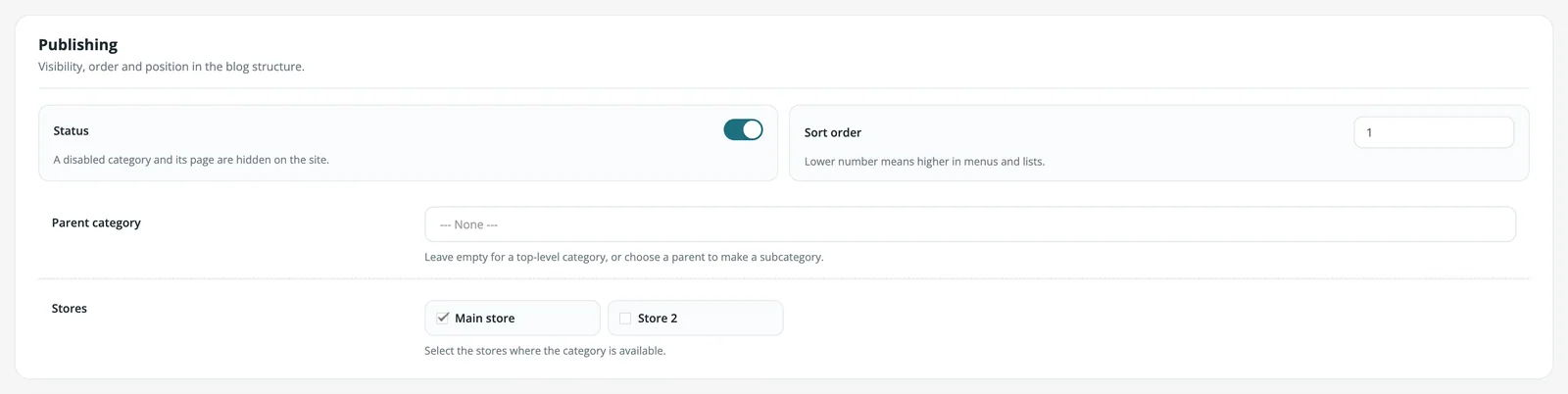
Task: Click the Main store label text
Action: (484, 318)
